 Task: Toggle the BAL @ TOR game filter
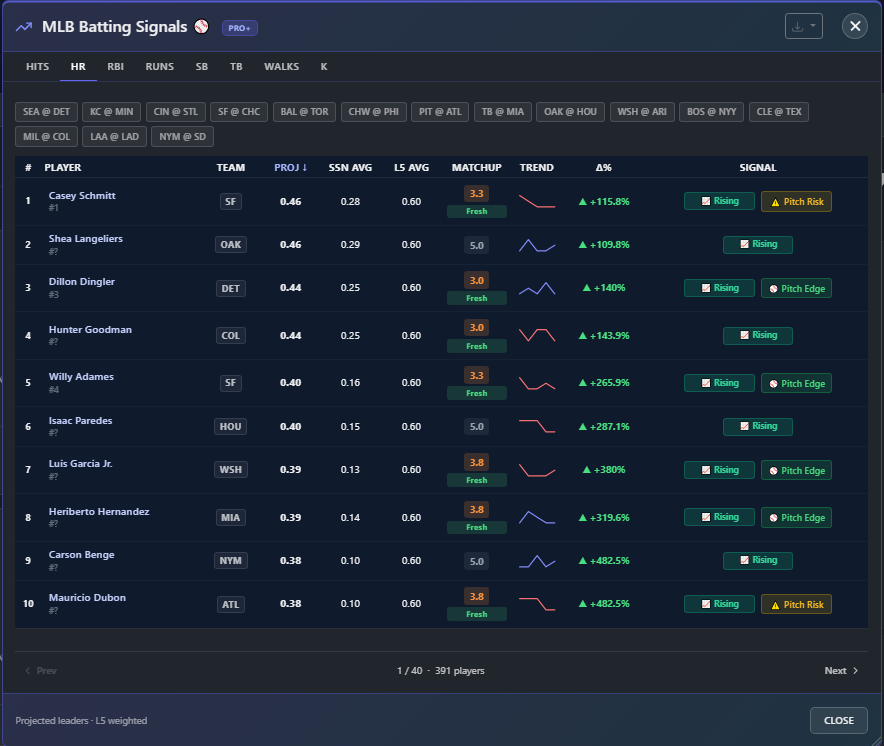click(x=304, y=112)
